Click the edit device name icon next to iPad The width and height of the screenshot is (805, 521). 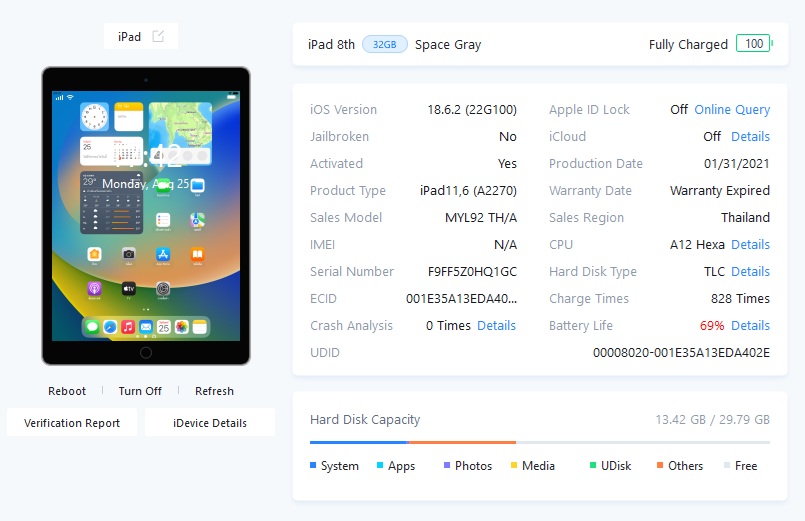(x=158, y=36)
